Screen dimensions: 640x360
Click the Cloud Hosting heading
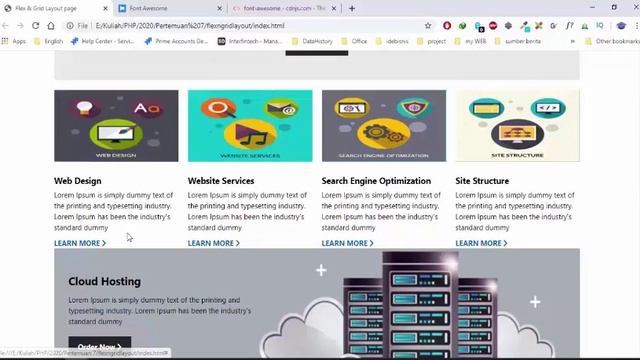[104, 281]
